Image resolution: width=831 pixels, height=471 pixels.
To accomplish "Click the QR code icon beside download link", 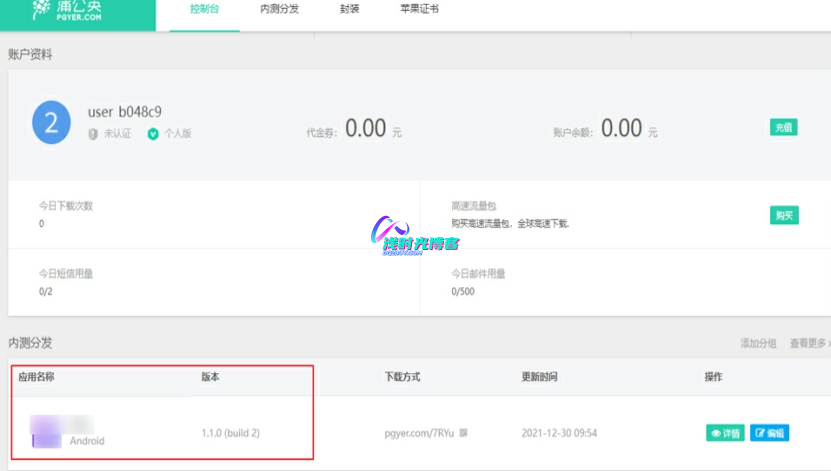I will 463,433.
